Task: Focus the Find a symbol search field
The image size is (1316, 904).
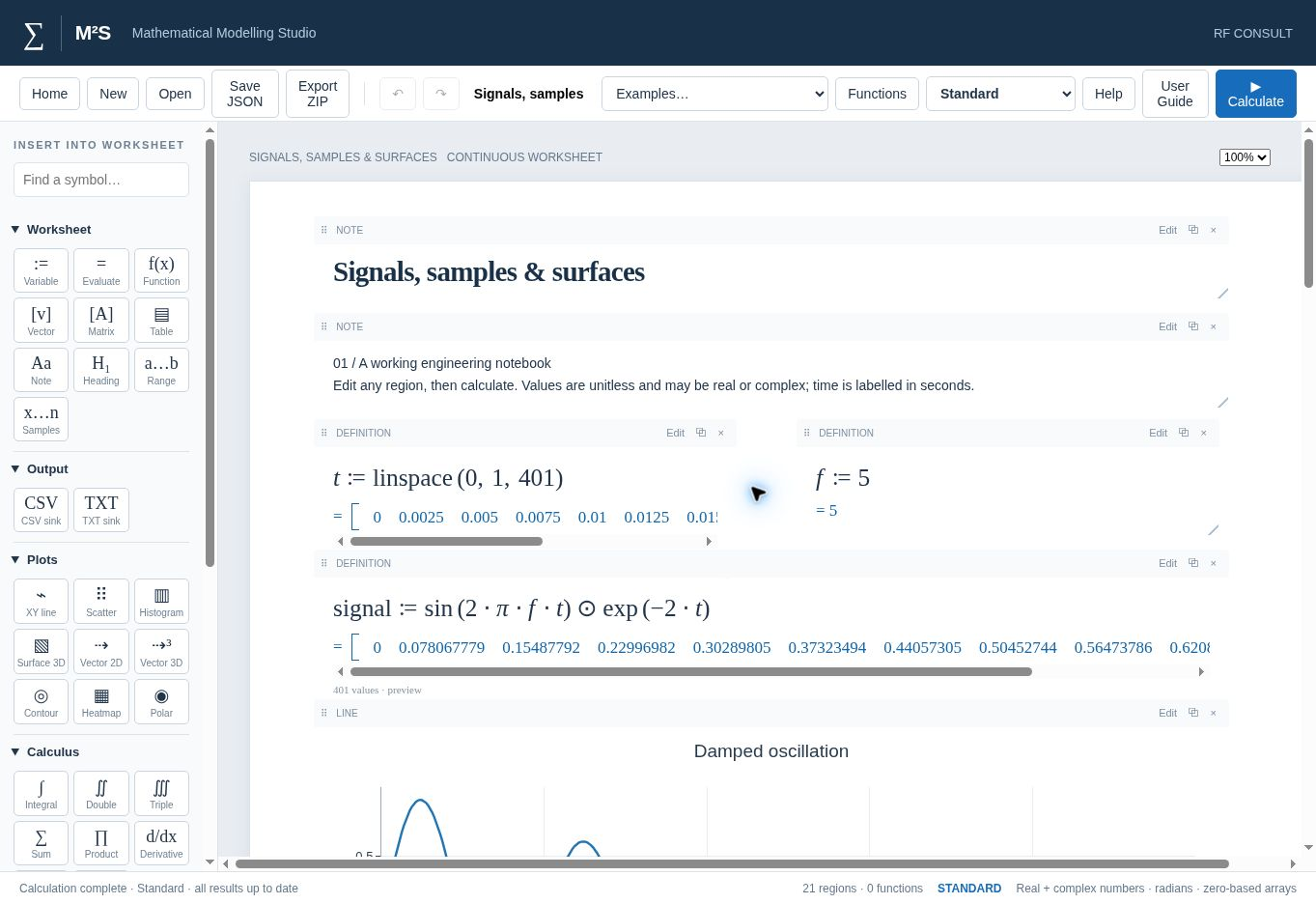Action: coord(101,180)
